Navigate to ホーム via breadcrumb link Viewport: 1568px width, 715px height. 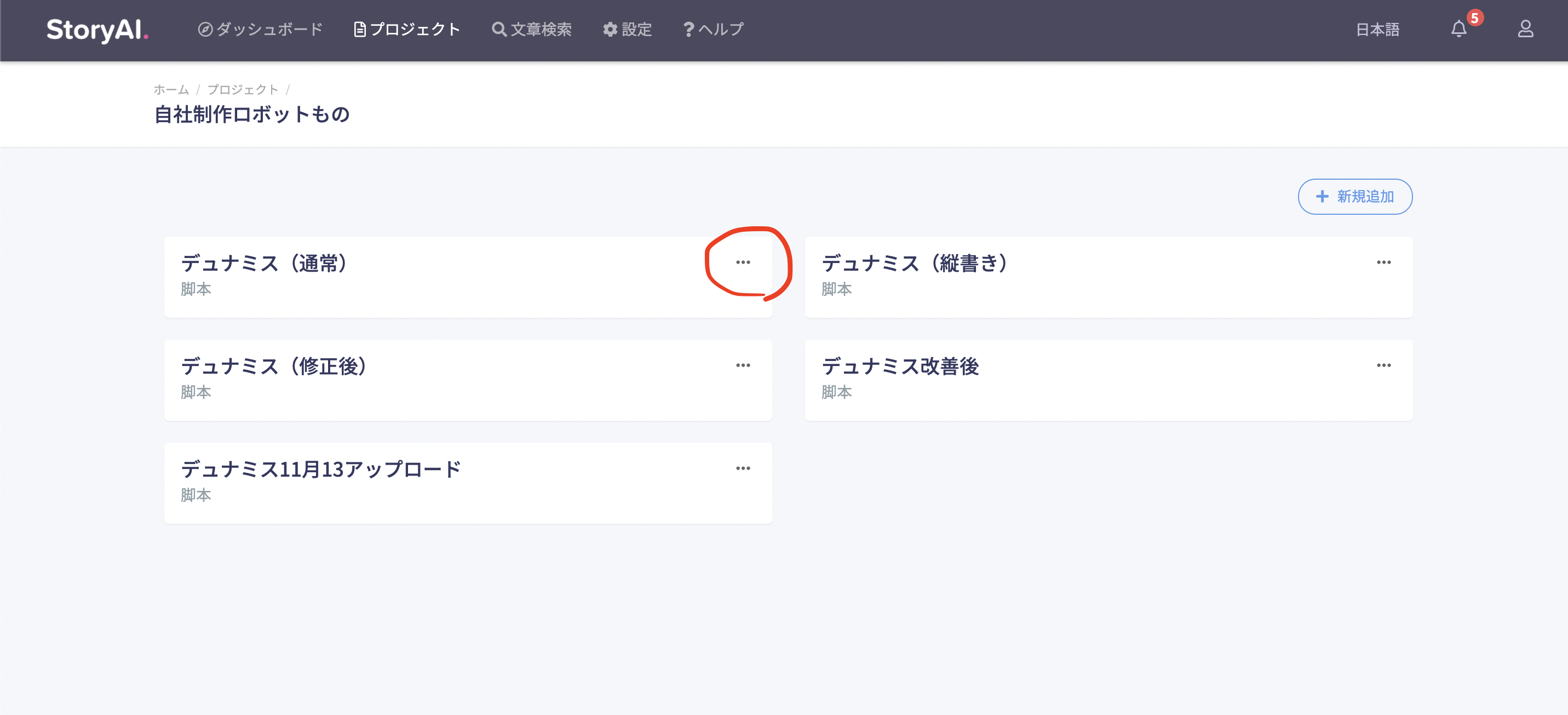tap(170, 89)
